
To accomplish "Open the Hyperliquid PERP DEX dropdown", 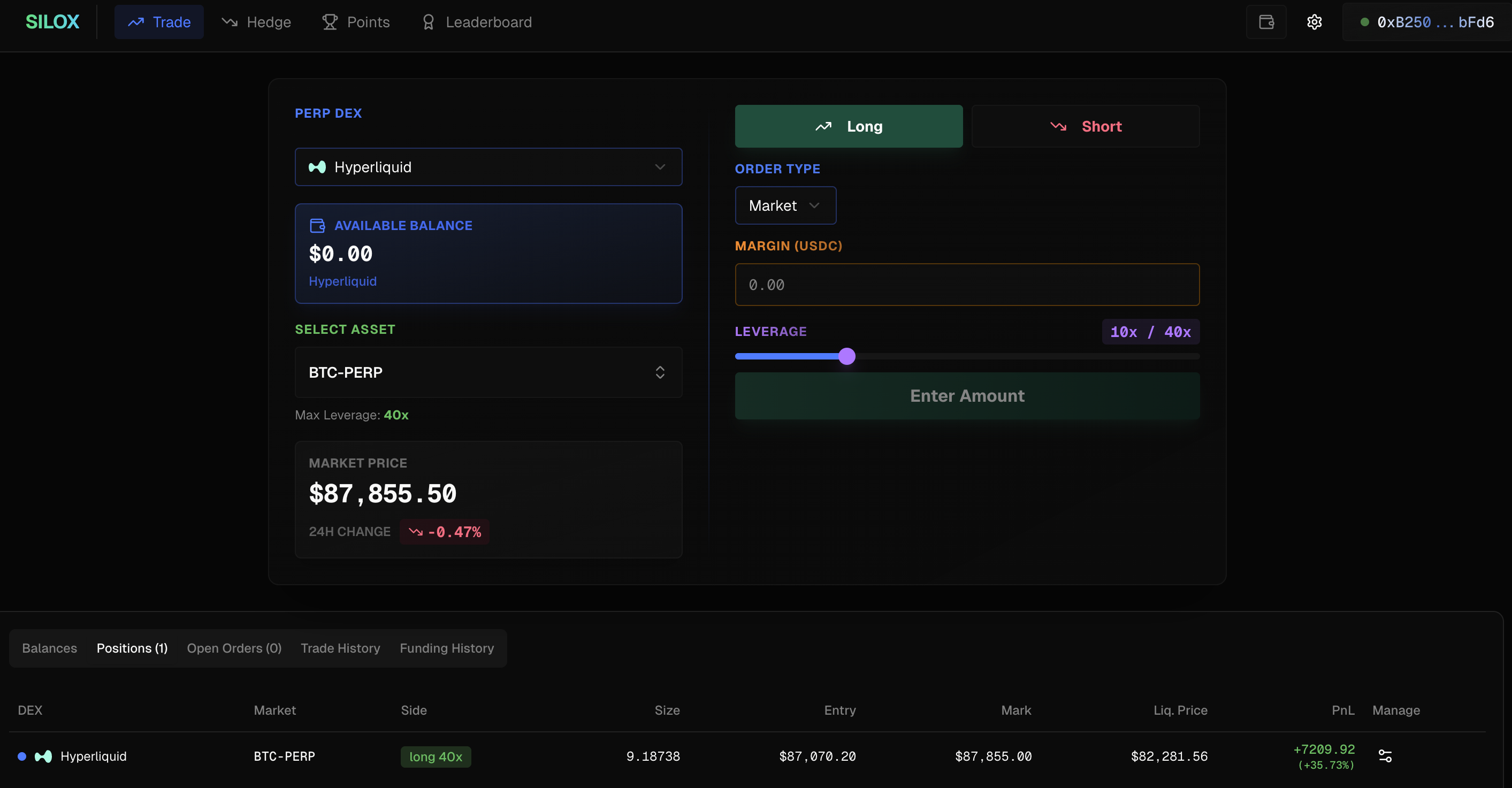I will (x=488, y=166).
